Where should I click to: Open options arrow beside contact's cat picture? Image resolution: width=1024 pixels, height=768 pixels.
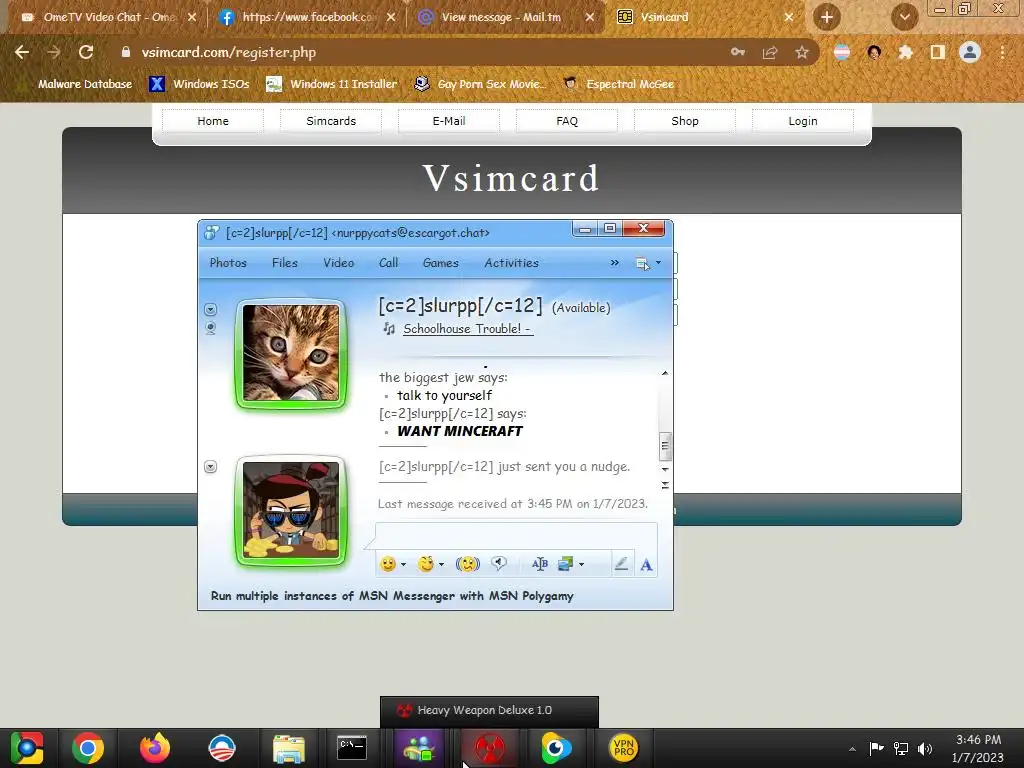tap(210, 310)
